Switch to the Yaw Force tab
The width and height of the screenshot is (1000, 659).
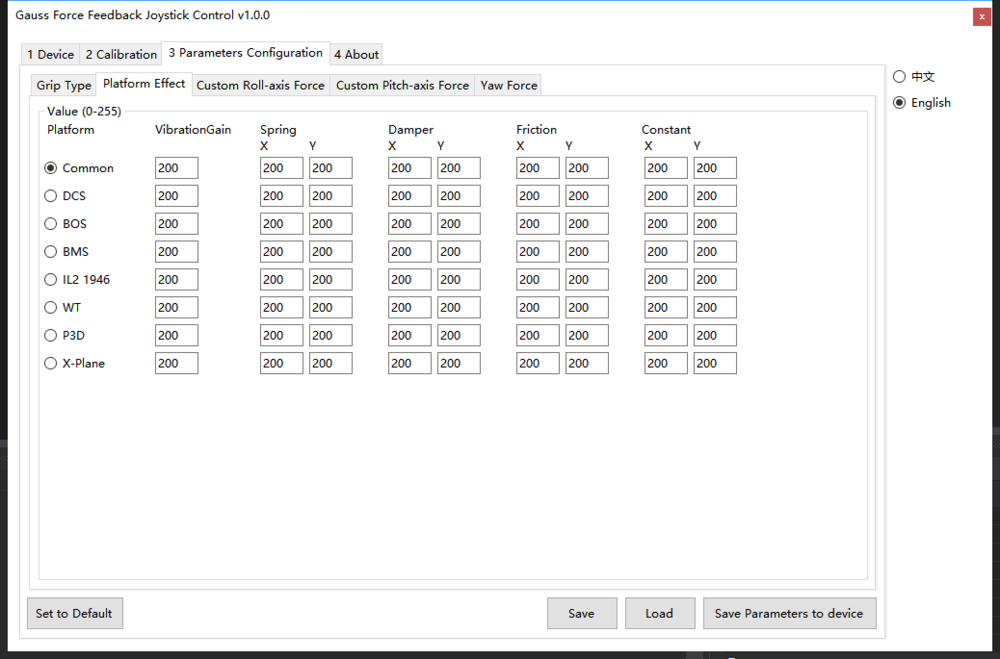click(509, 85)
